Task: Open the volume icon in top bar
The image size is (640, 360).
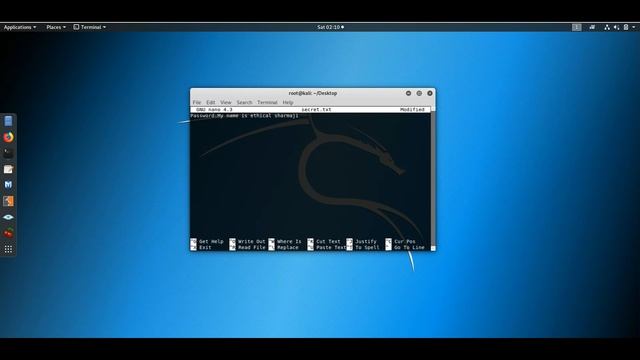Action: pyautogui.click(x=616, y=27)
